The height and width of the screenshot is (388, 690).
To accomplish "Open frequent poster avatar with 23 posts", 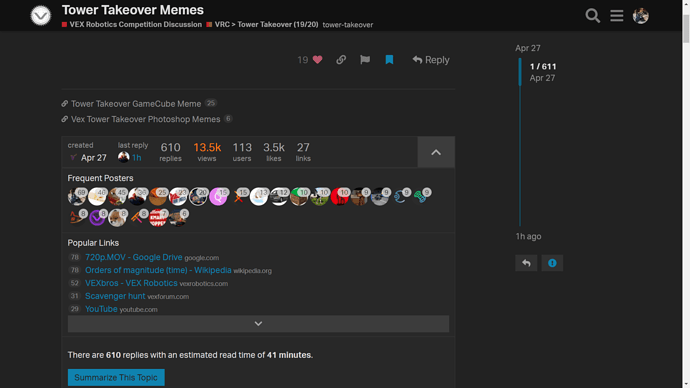I will (x=178, y=197).
